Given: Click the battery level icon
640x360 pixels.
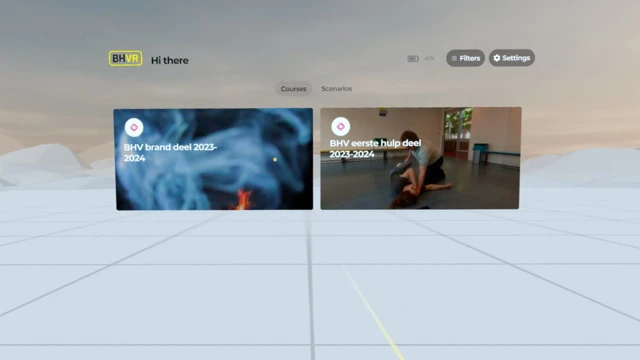Looking at the screenshot, I should coord(413,59).
